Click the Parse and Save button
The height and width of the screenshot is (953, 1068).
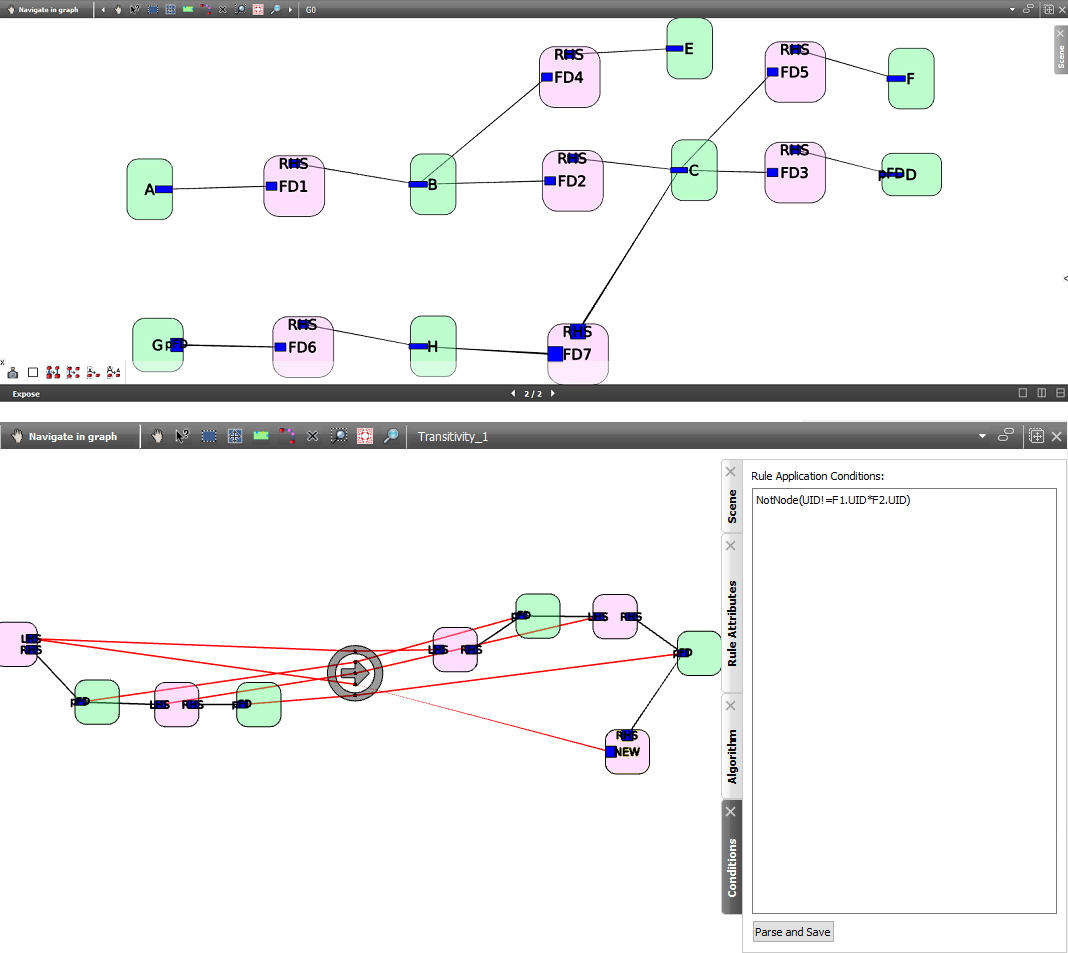tap(793, 932)
